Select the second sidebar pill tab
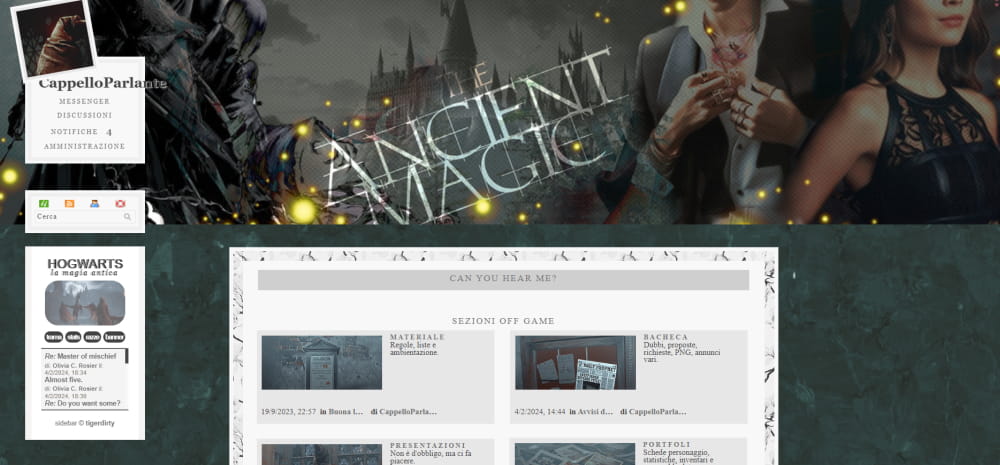This screenshot has height=465, width=1000. click(x=73, y=337)
